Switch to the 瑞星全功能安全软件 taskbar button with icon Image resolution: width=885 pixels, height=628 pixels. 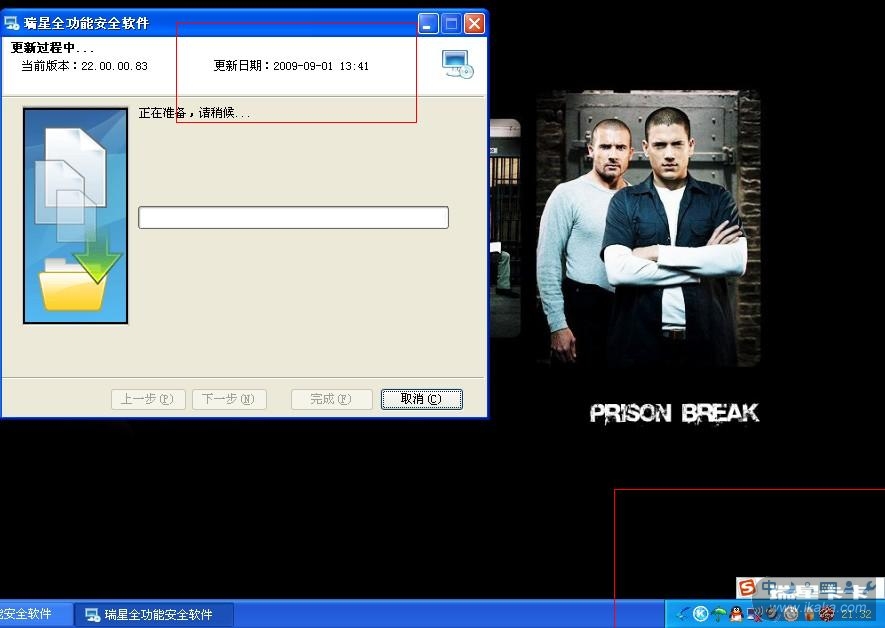[154, 614]
